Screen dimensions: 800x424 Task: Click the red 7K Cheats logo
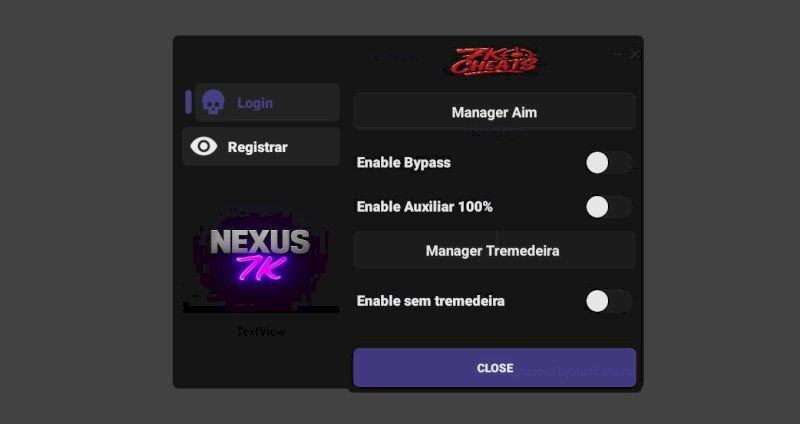tap(494, 61)
